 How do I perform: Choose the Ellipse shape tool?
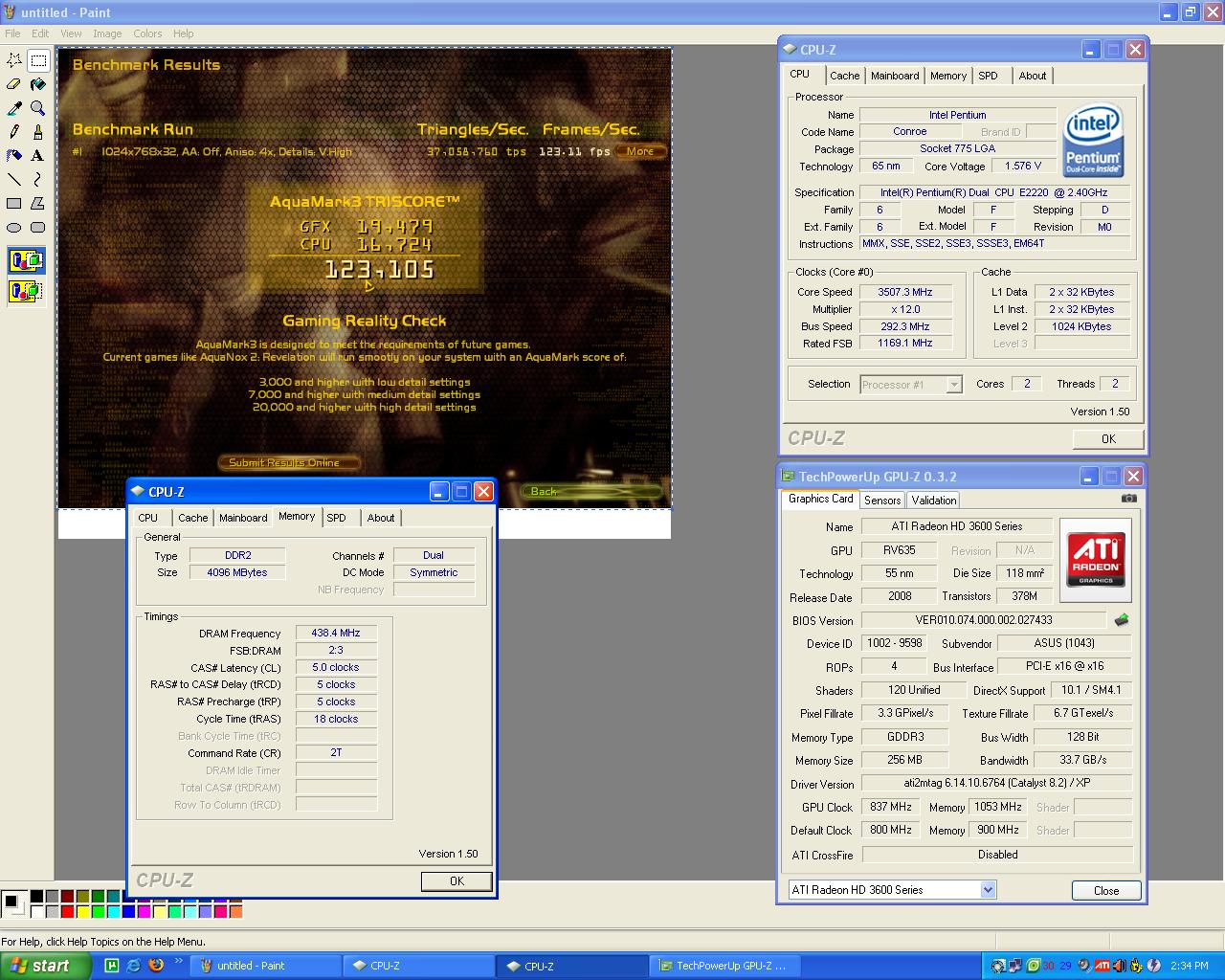point(14,227)
